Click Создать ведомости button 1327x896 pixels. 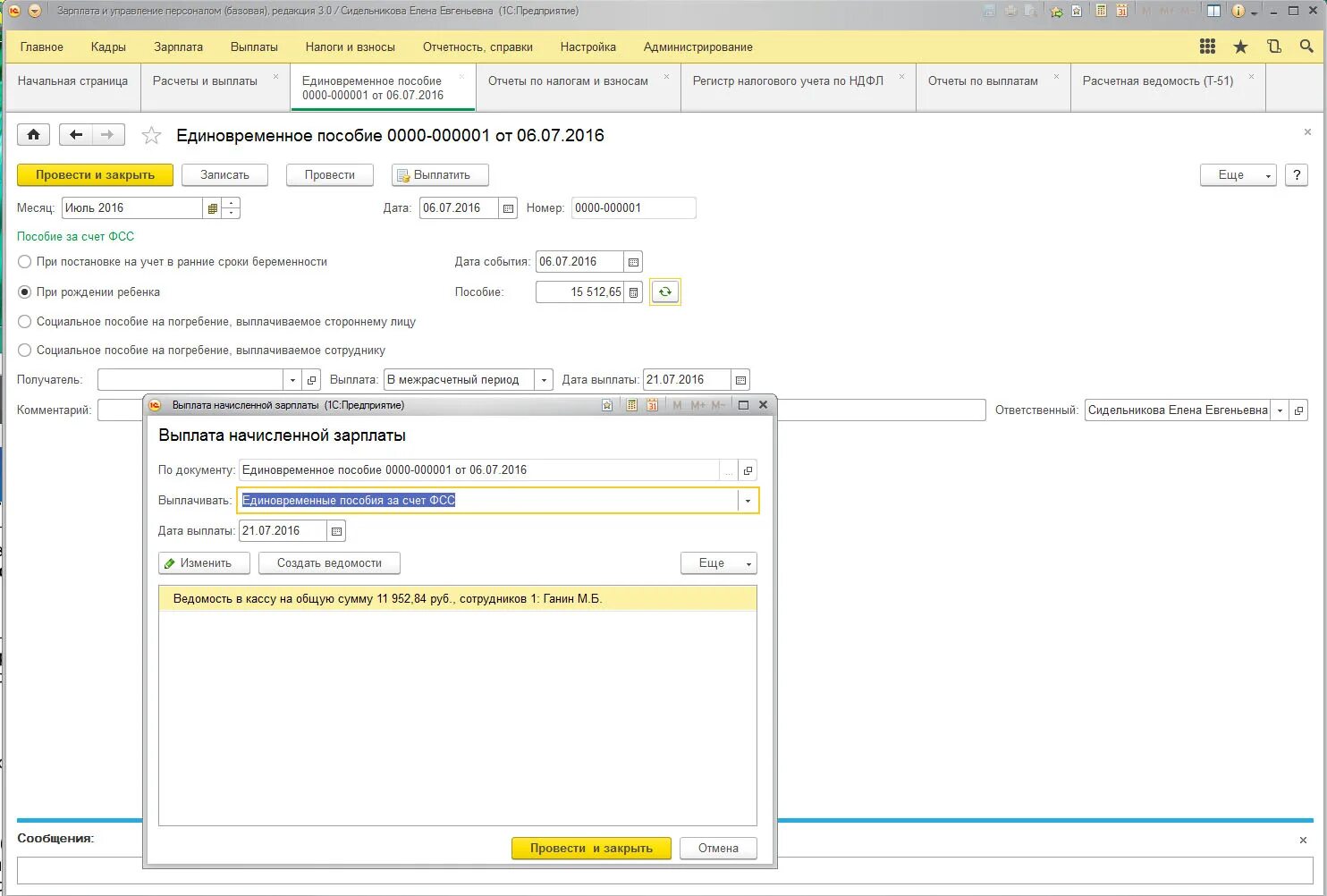(329, 563)
